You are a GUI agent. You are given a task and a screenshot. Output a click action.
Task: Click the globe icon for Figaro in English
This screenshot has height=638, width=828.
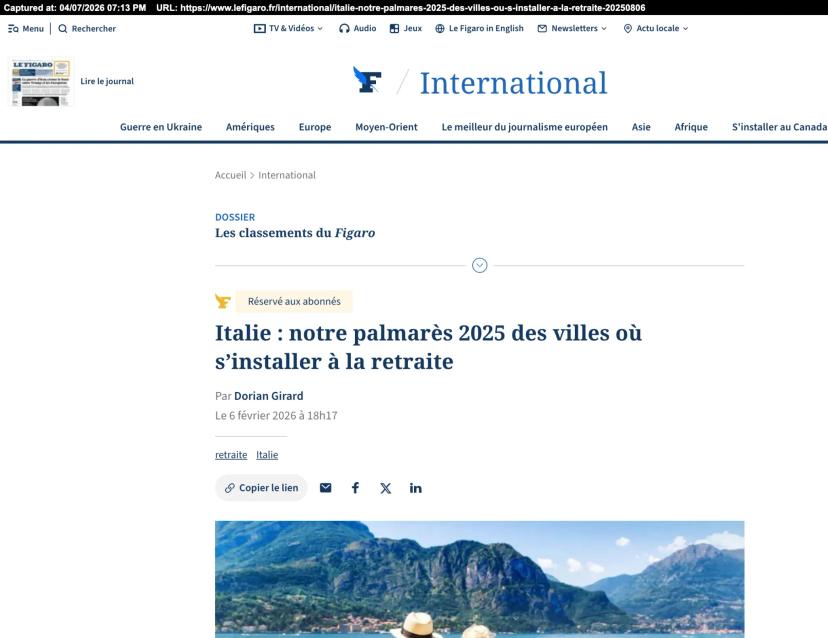[x=440, y=29]
